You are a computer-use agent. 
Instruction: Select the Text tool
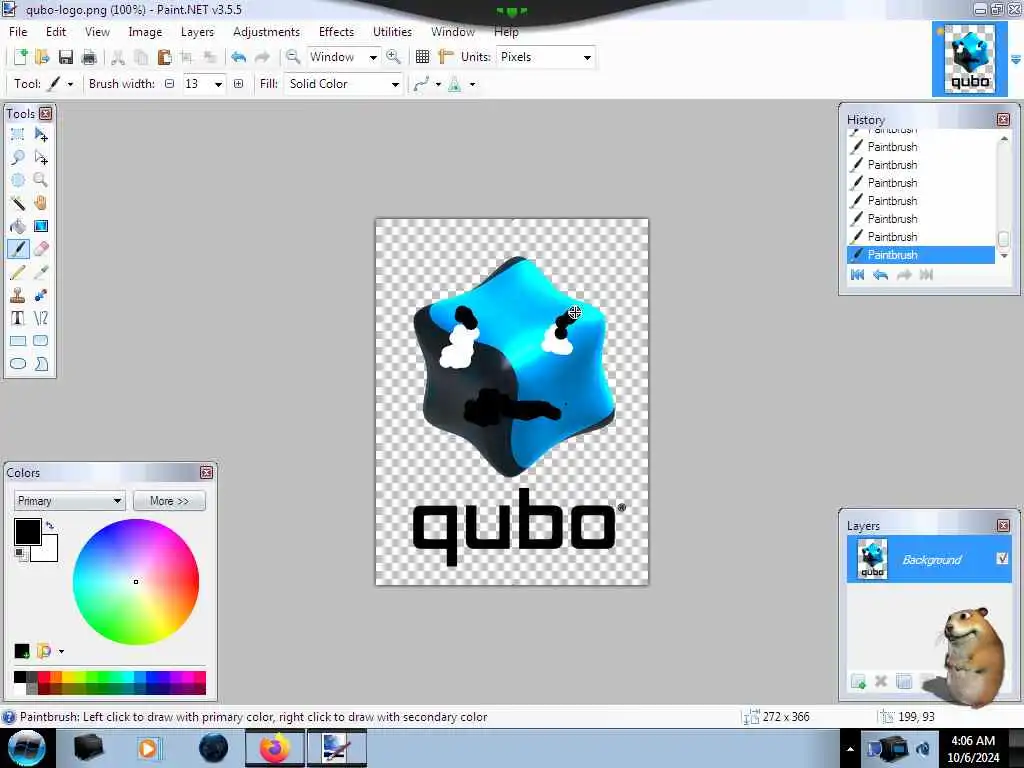[18, 318]
